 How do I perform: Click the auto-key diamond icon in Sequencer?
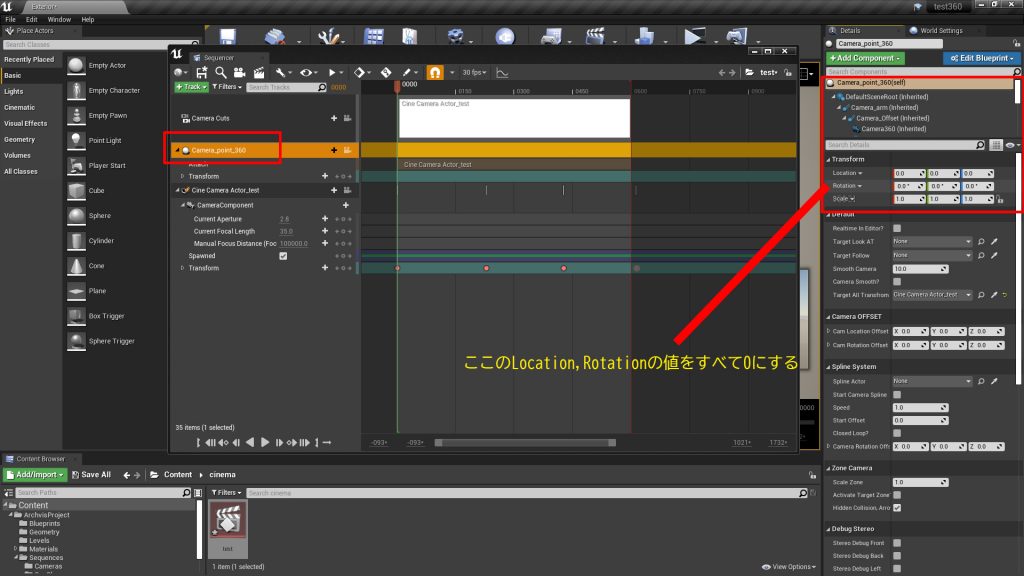386,72
